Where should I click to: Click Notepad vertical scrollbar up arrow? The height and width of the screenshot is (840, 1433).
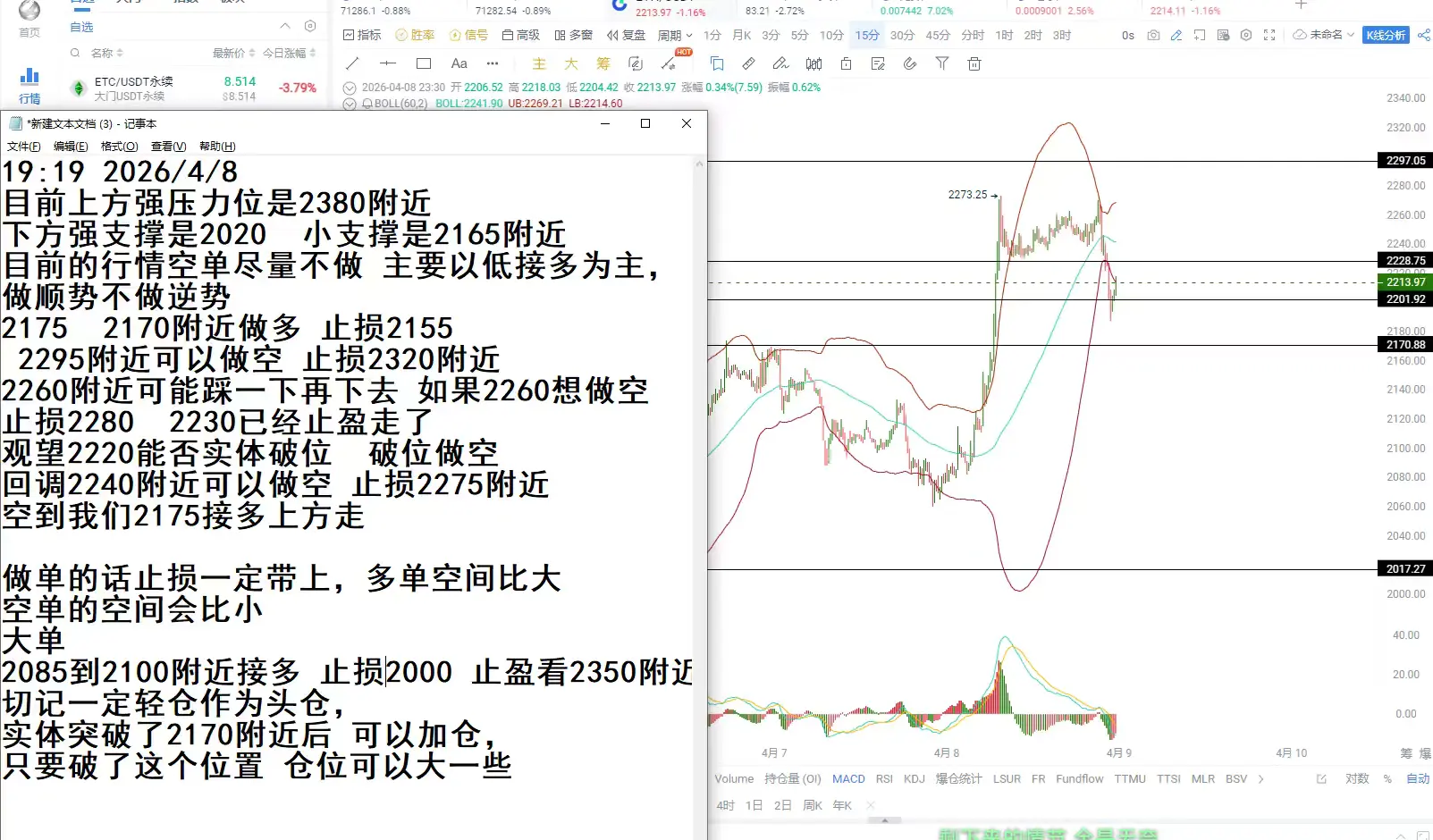click(700, 164)
